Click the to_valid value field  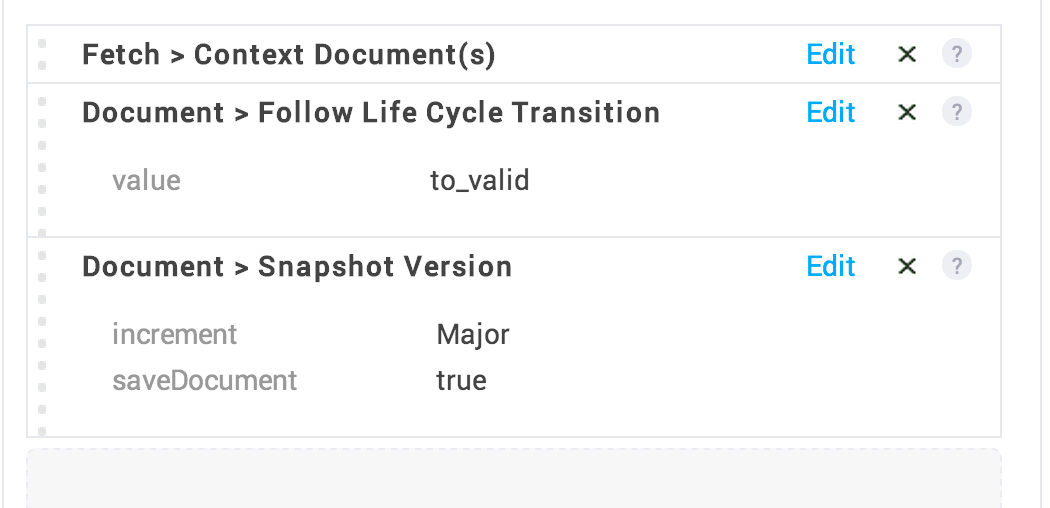click(479, 181)
